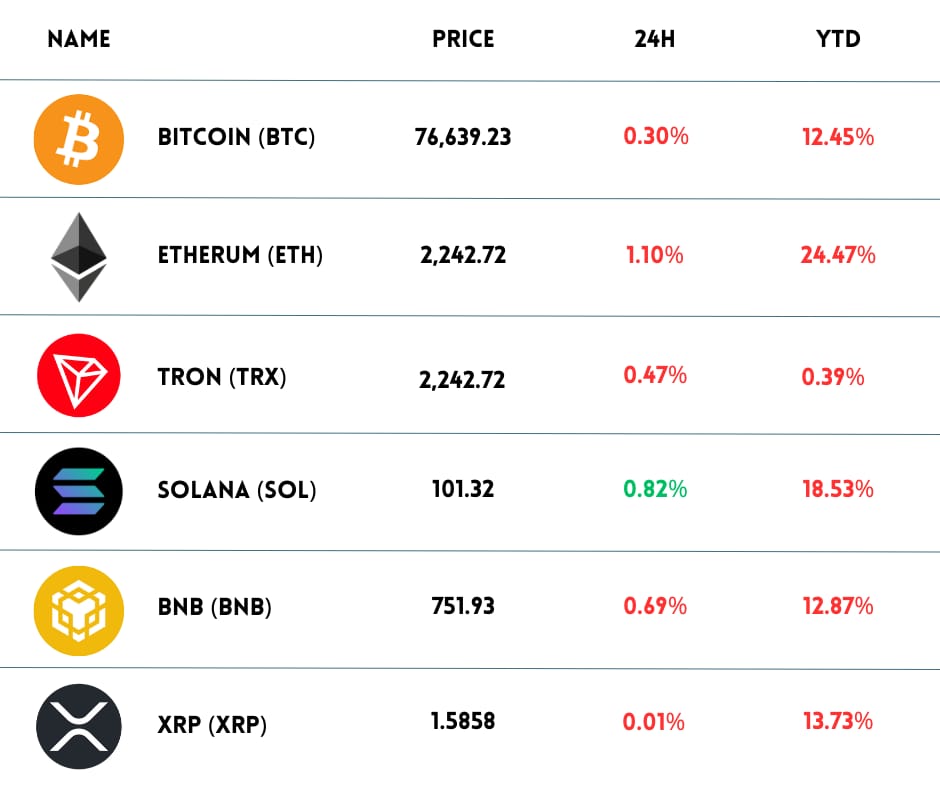Open the ETHERUM (ETH) name link

tap(240, 255)
